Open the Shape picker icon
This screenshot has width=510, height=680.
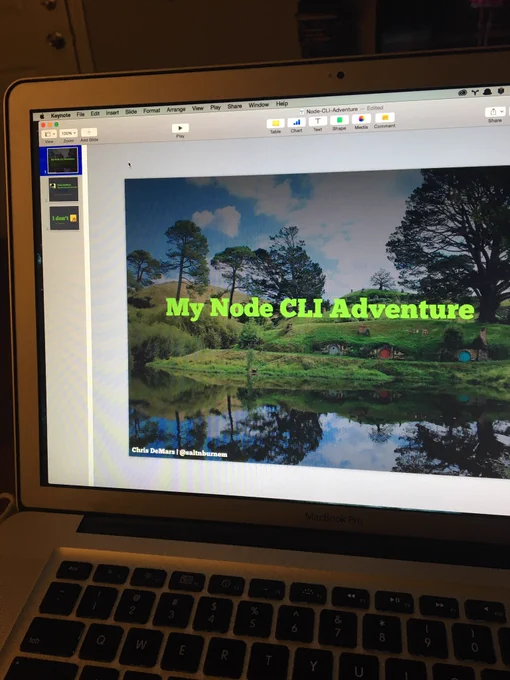339,120
